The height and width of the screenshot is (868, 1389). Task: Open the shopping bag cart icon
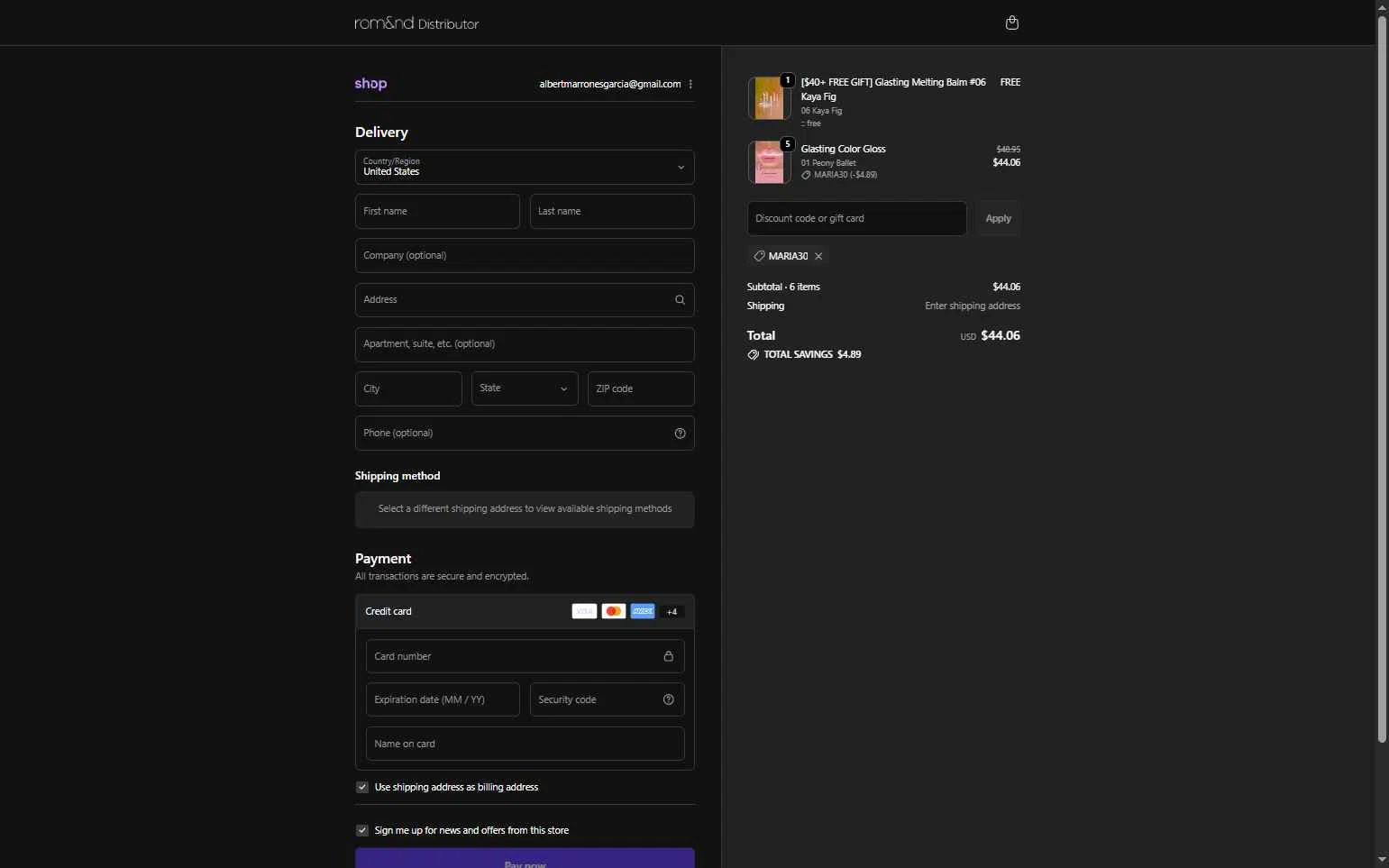[x=1011, y=23]
